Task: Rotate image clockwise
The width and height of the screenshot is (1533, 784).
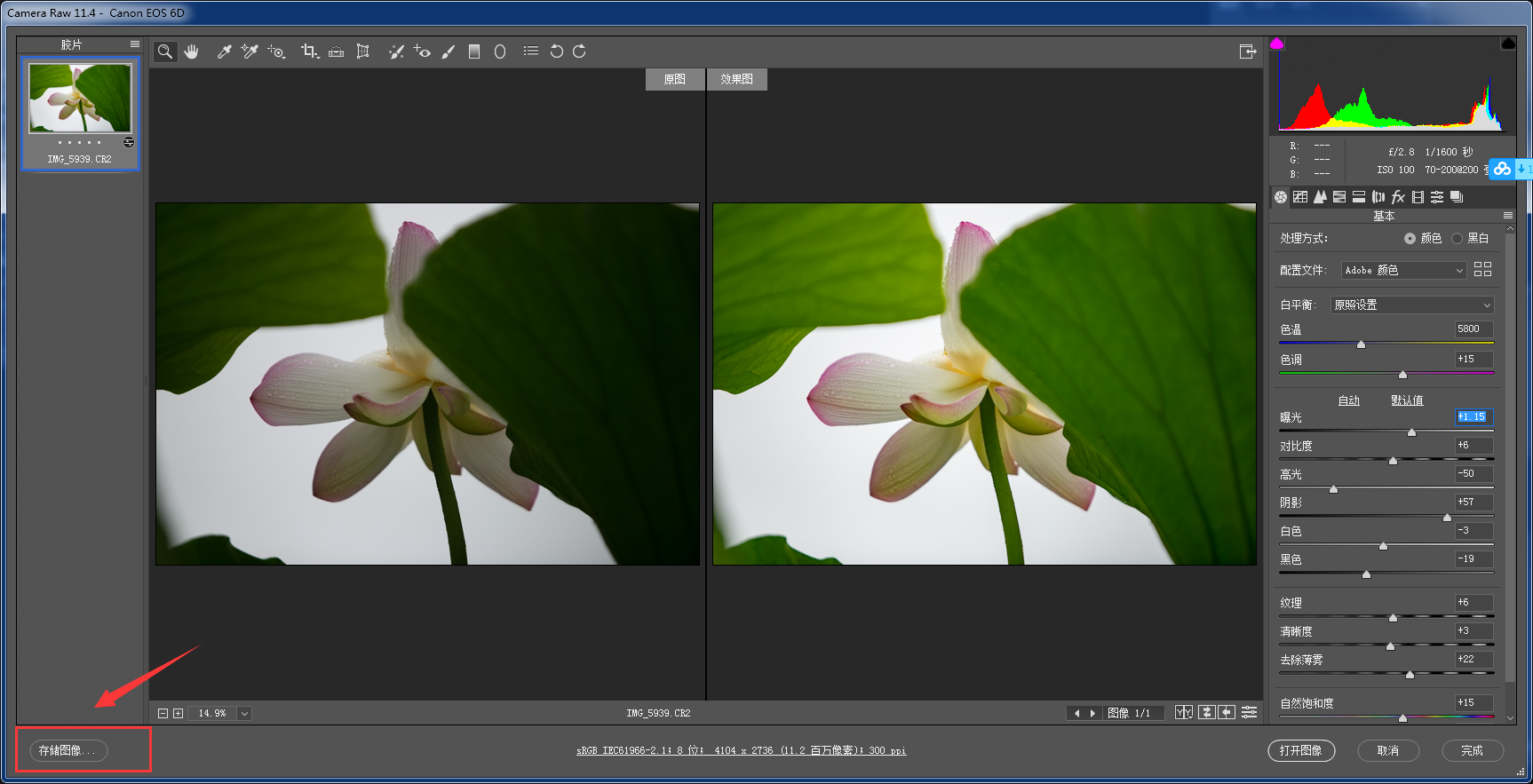Action: tap(579, 51)
